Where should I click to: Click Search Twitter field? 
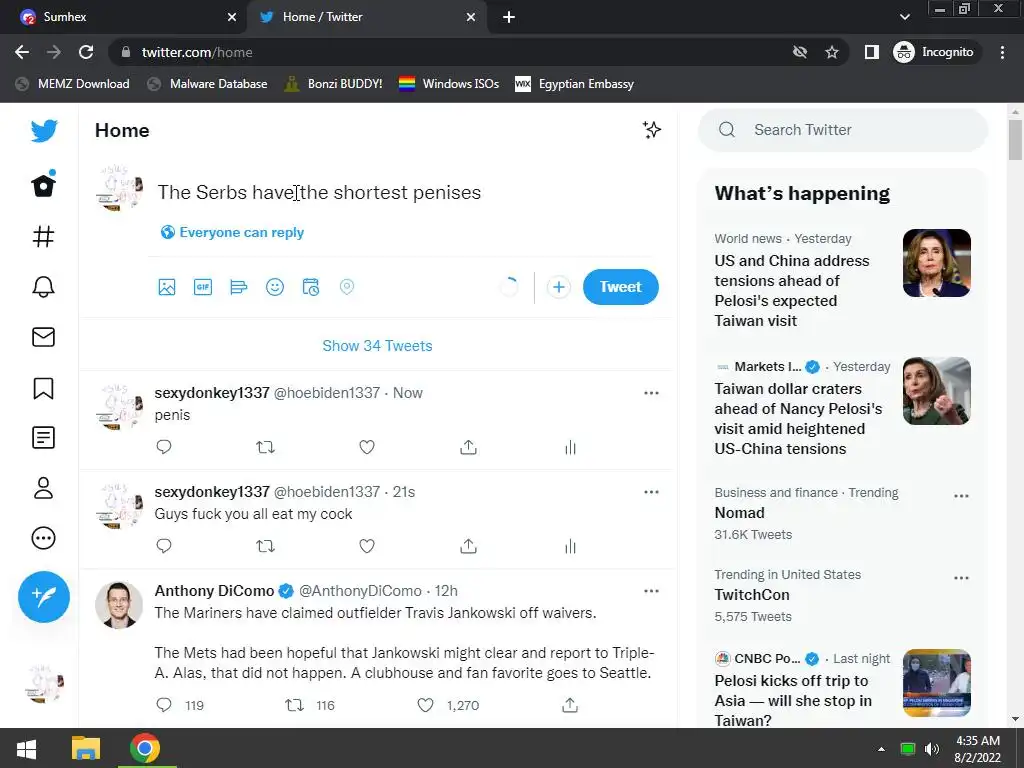pyautogui.click(x=842, y=130)
